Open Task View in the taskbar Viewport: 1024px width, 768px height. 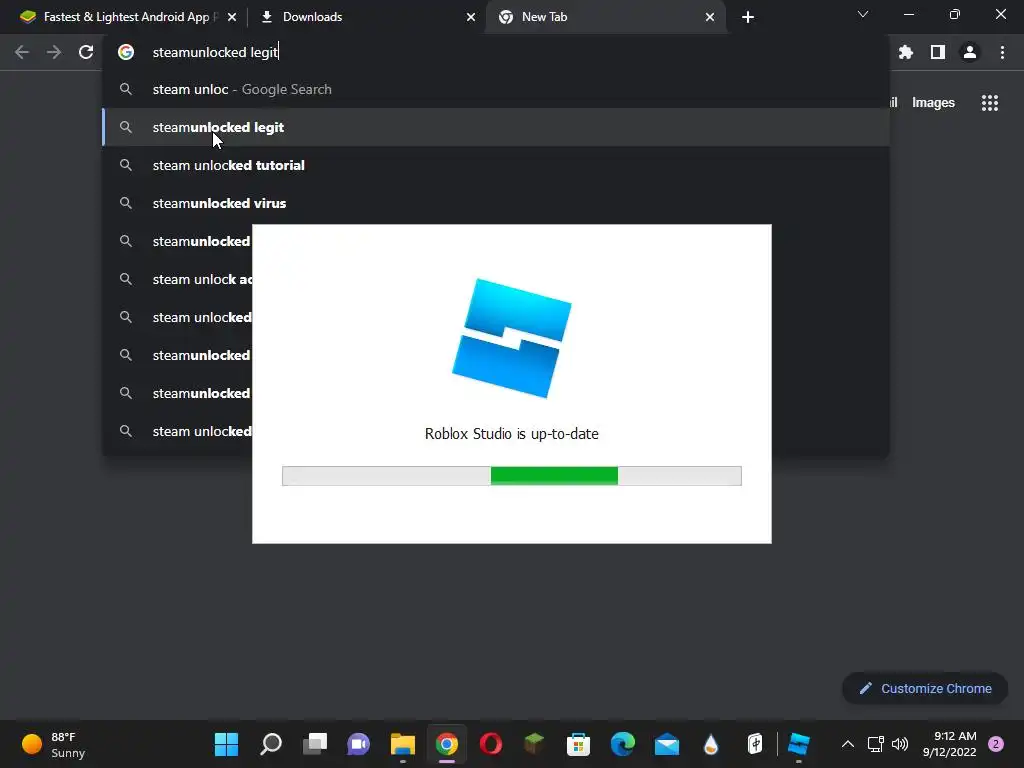click(315, 744)
